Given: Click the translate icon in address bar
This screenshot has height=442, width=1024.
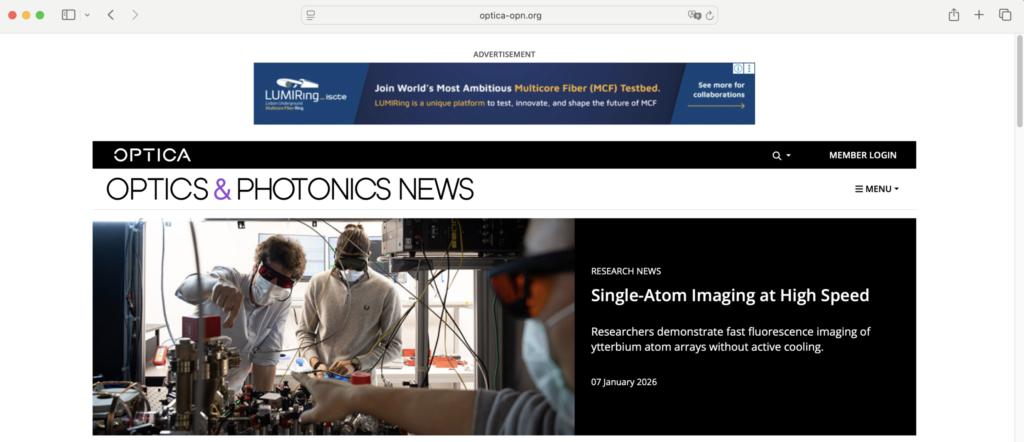Looking at the screenshot, I should (693, 15).
